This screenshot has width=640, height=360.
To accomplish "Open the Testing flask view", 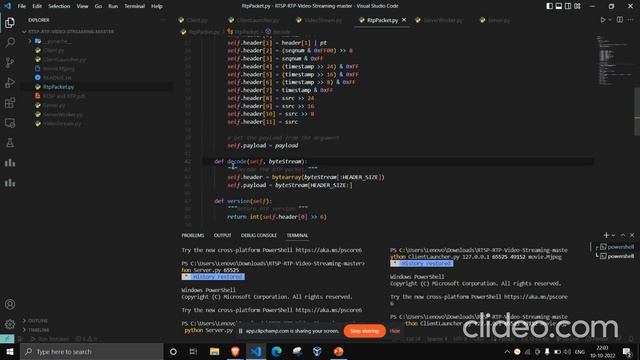I will (10, 142).
